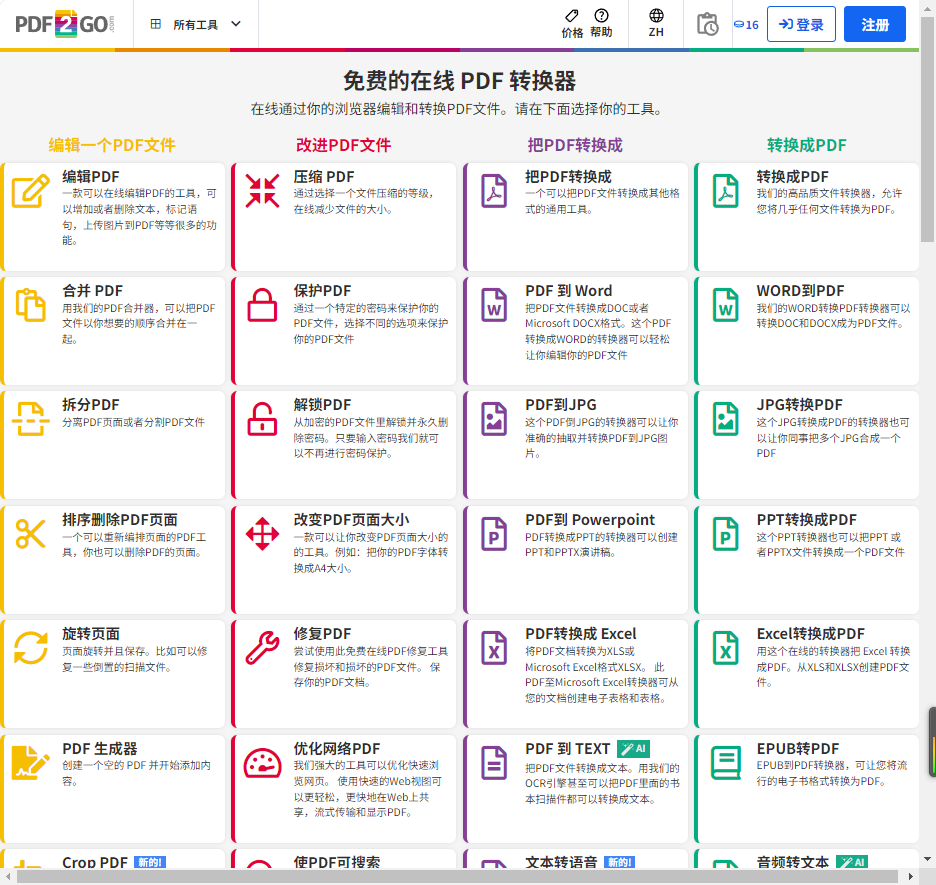Click the credits counter showing 16
Viewport: 936px width, 885px height.
click(746, 24)
